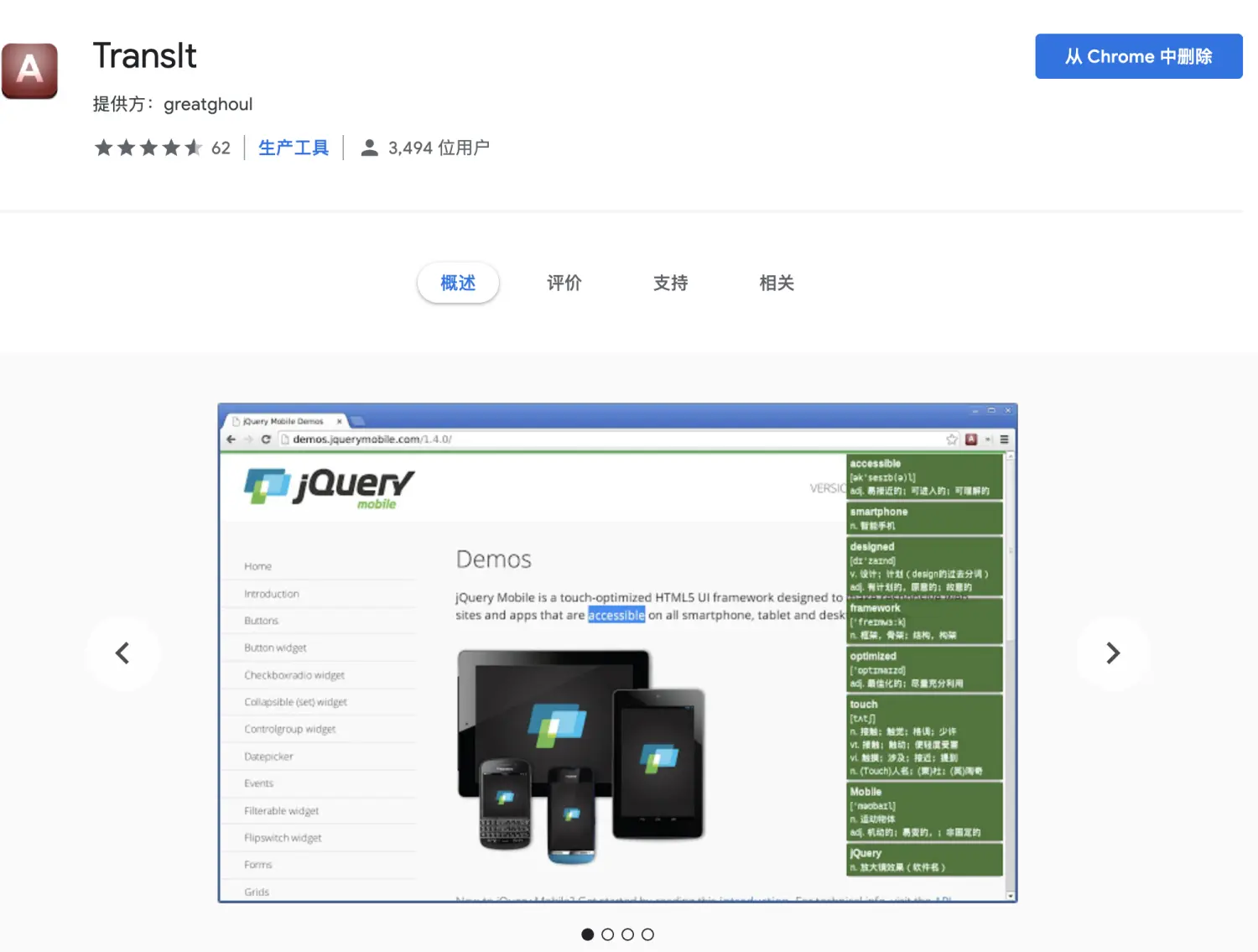The image size is (1258, 952).
Task: Click the 62 ratings count
Action: [x=221, y=148]
